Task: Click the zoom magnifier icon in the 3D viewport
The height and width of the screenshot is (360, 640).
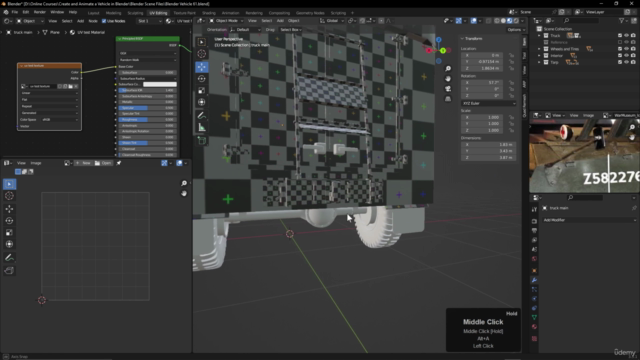Action: point(448,69)
